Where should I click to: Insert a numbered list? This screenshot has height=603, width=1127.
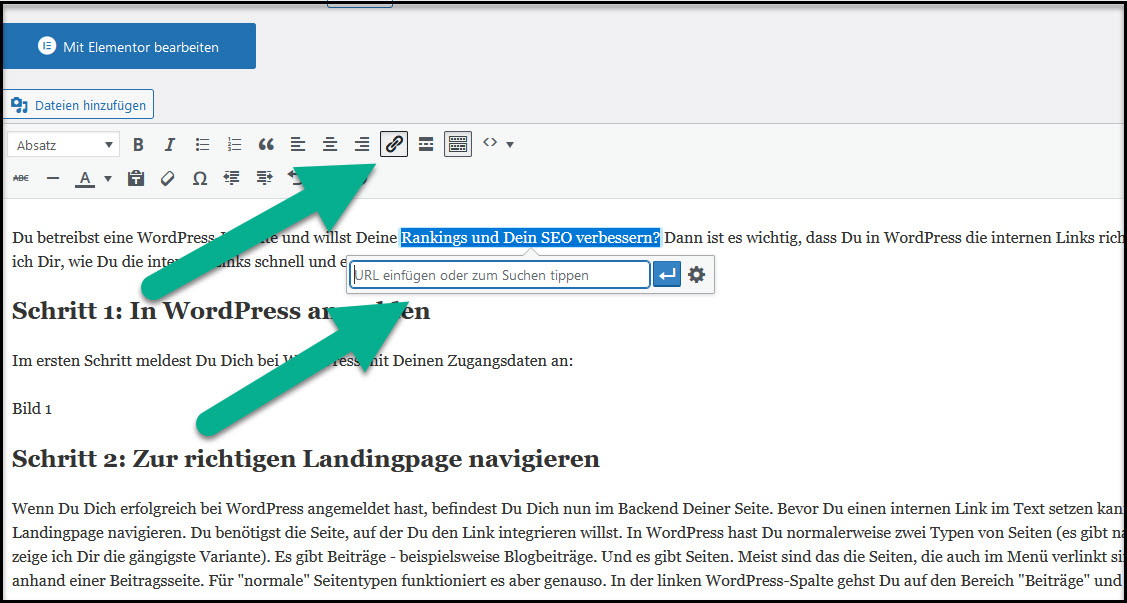click(234, 145)
